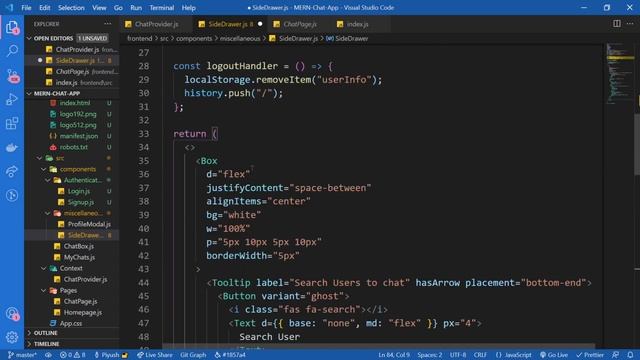The height and width of the screenshot is (360, 640).
Task: Open the View menu
Action: 99,8
